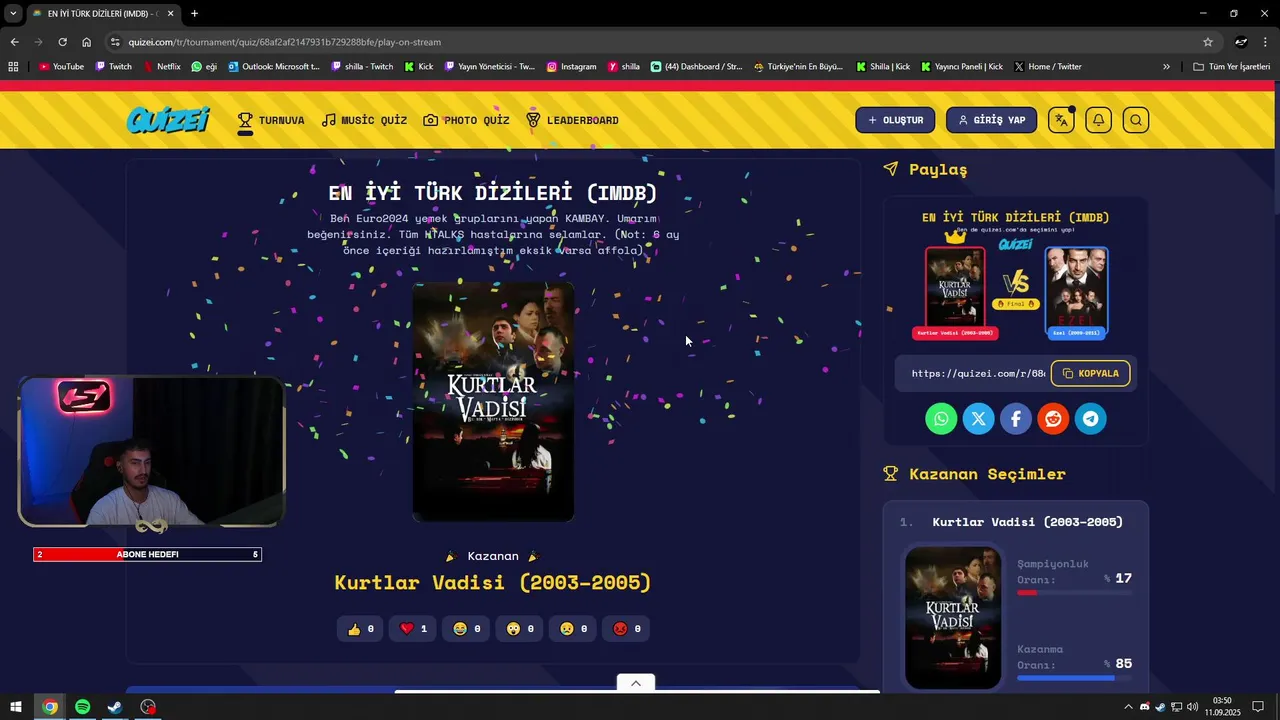
Task: Click the surprised emoji reaction
Action: (x=520, y=629)
